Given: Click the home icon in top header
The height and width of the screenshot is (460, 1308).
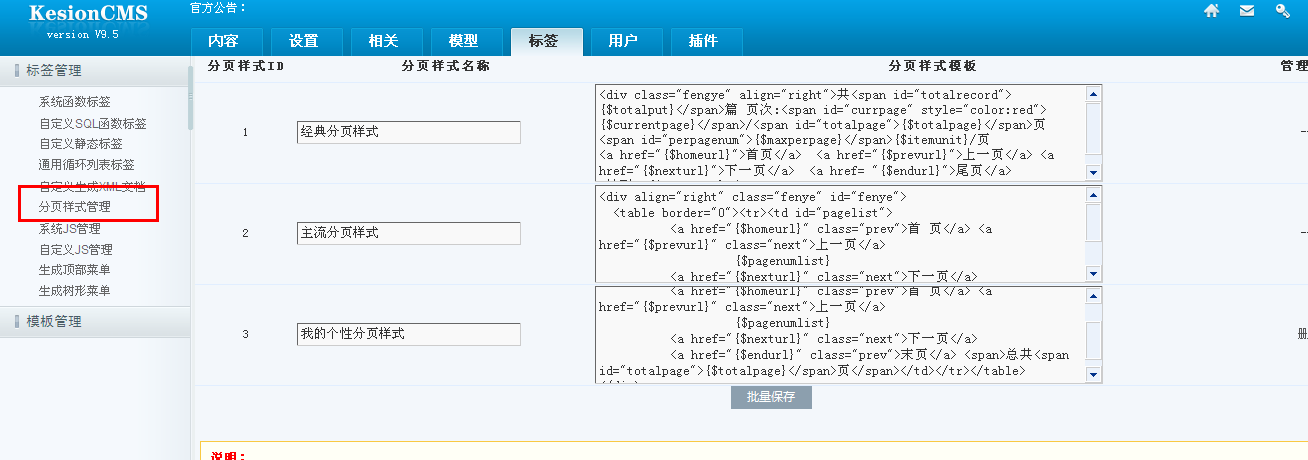Looking at the screenshot, I should coord(1211,11).
